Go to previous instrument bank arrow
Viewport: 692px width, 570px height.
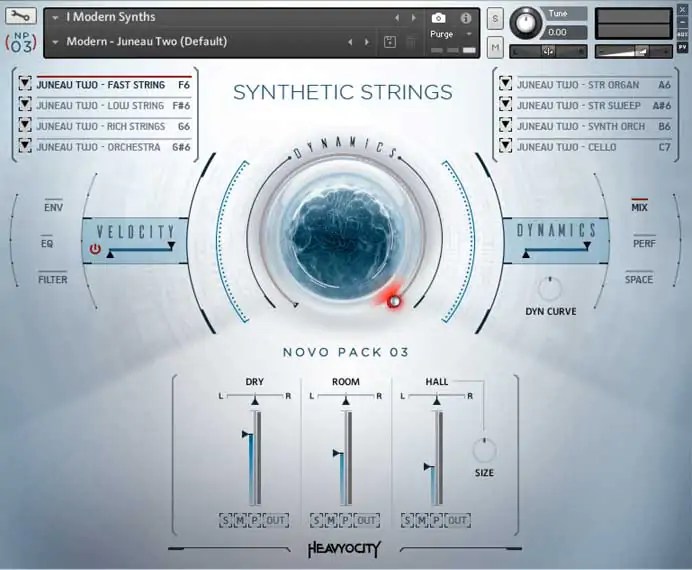396,18
